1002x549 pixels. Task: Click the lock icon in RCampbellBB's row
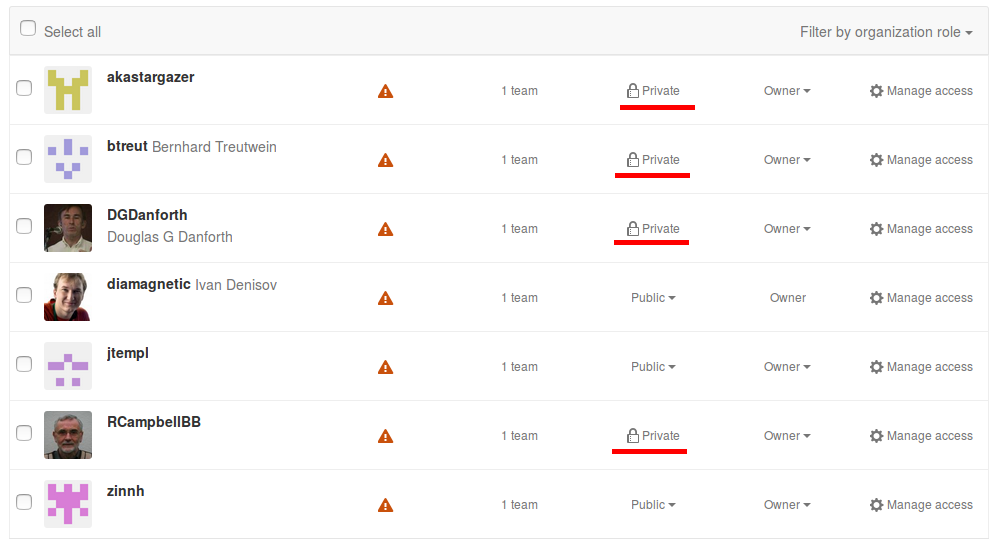coord(632,436)
